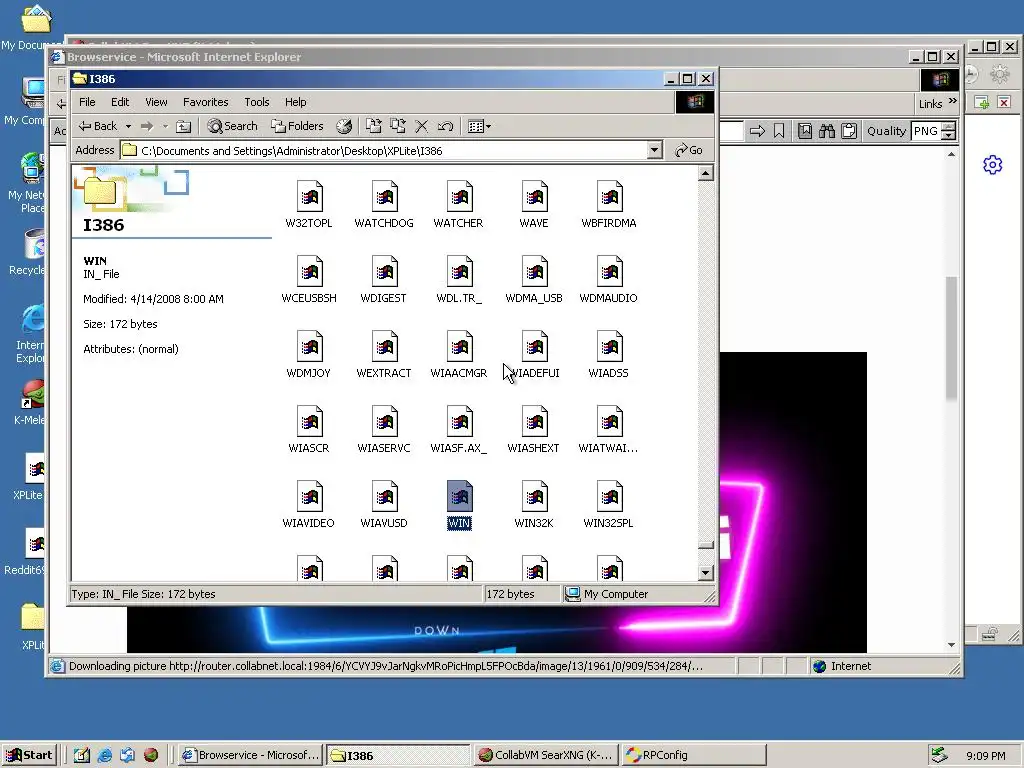The width and height of the screenshot is (1024, 768).
Task: Click the Undo toolbar icon
Action: pos(445,126)
